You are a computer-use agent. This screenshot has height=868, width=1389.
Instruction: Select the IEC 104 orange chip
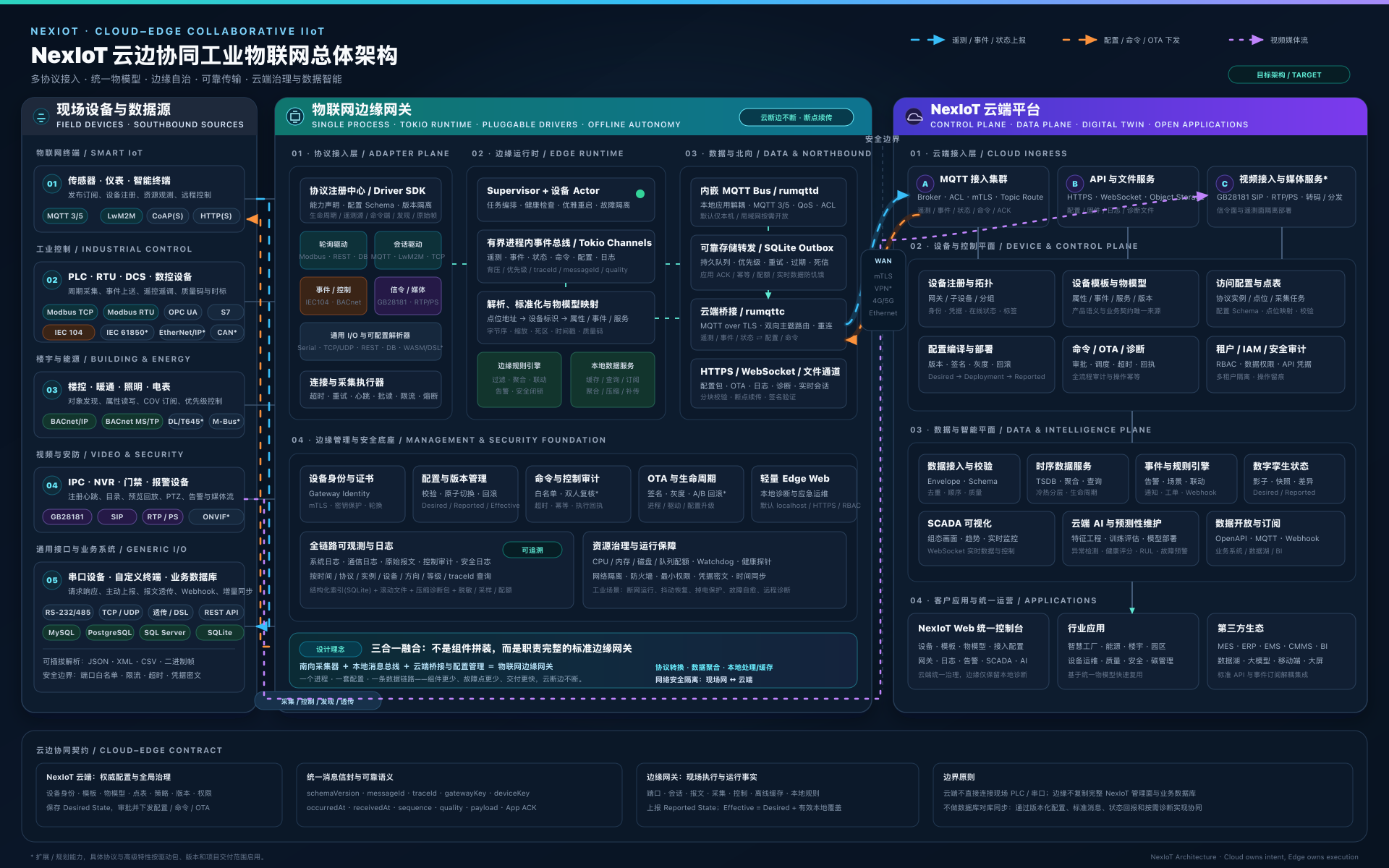pos(69,332)
